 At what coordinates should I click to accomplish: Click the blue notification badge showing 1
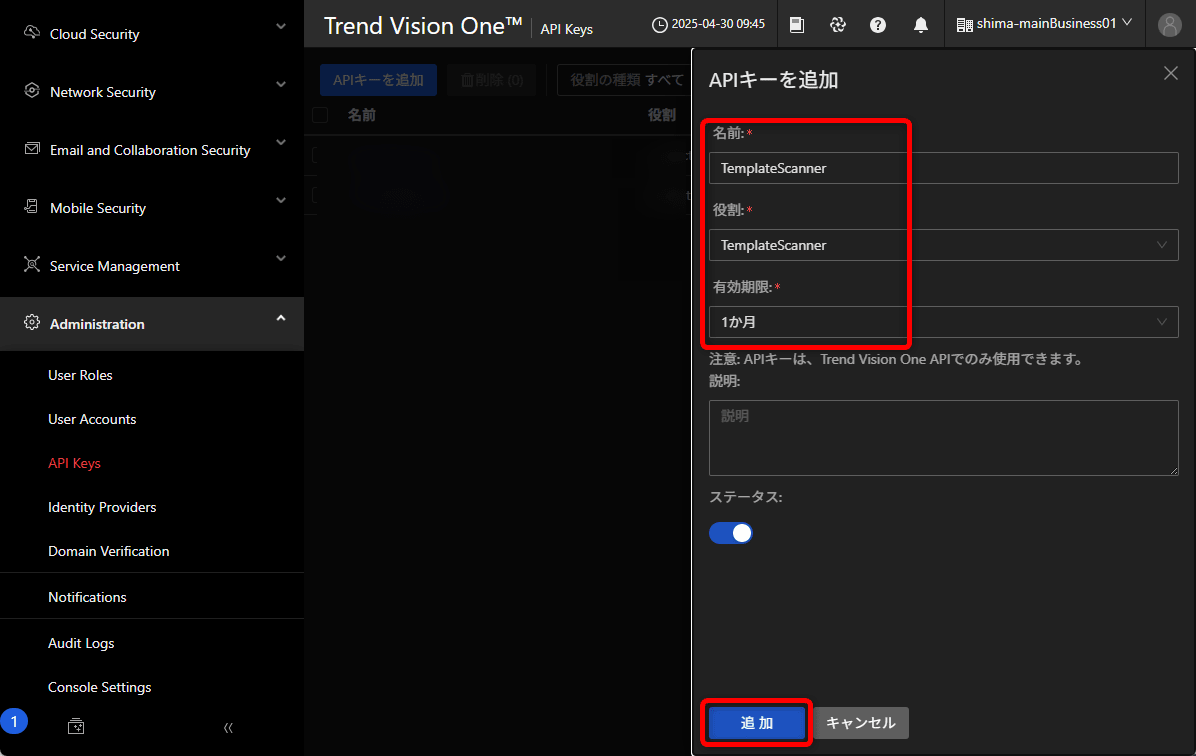[14, 721]
